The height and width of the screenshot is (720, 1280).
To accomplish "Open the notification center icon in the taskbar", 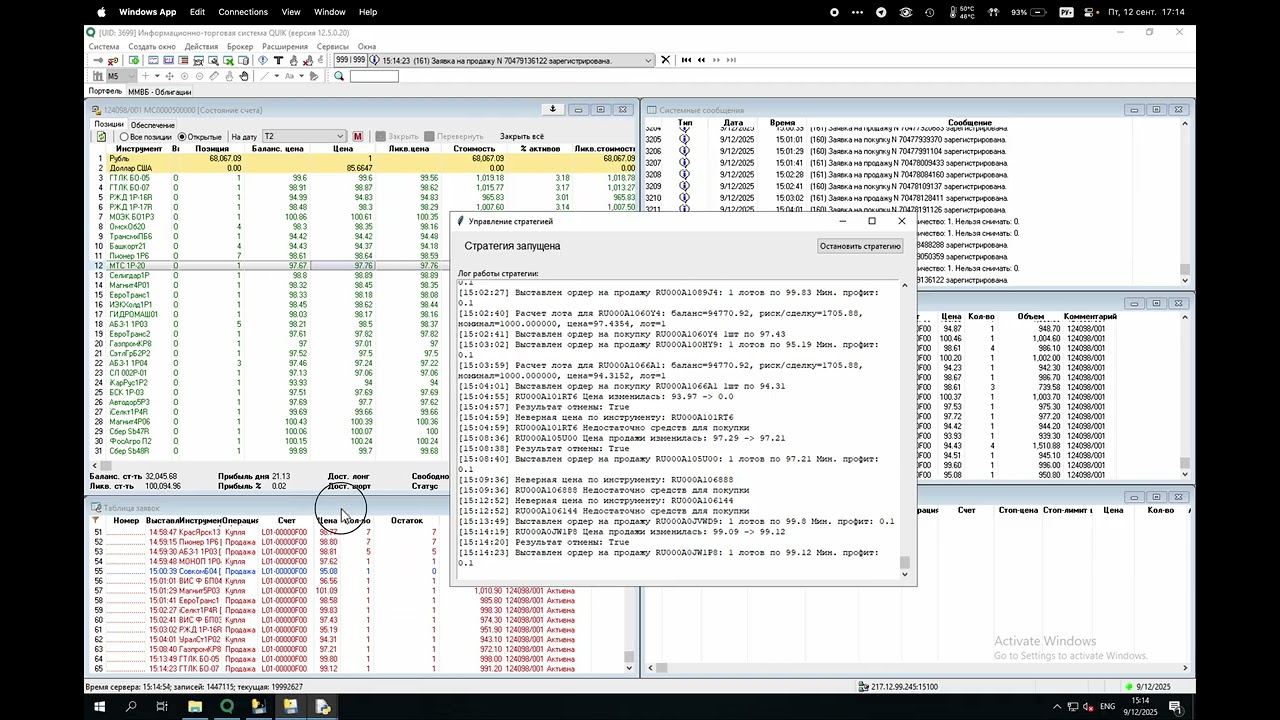I will tap(1177, 707).
